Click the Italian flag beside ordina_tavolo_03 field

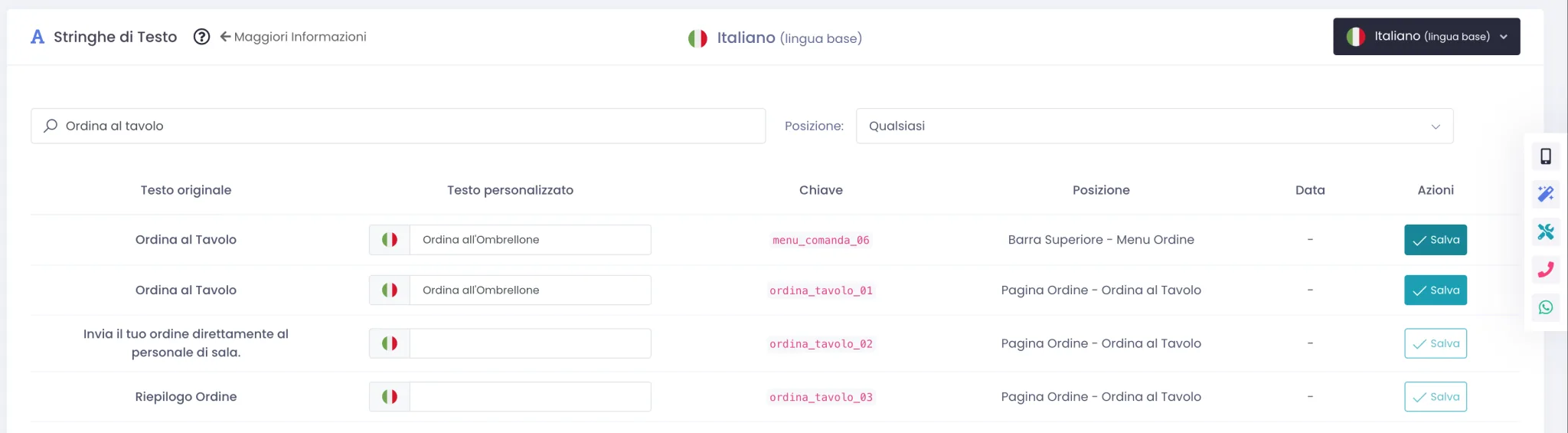390,397
